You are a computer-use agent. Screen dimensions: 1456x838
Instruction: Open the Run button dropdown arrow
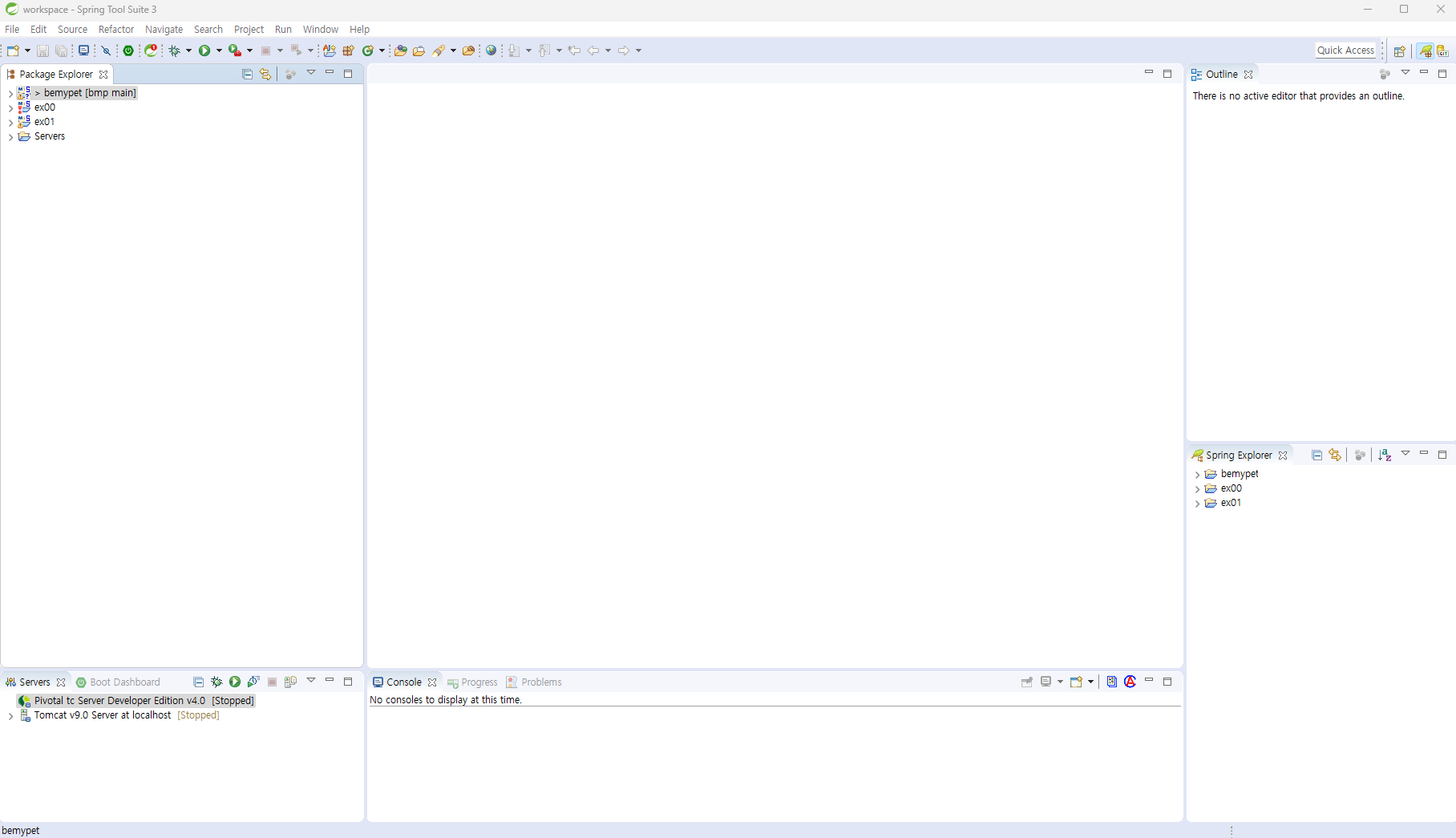click(219, 51)
